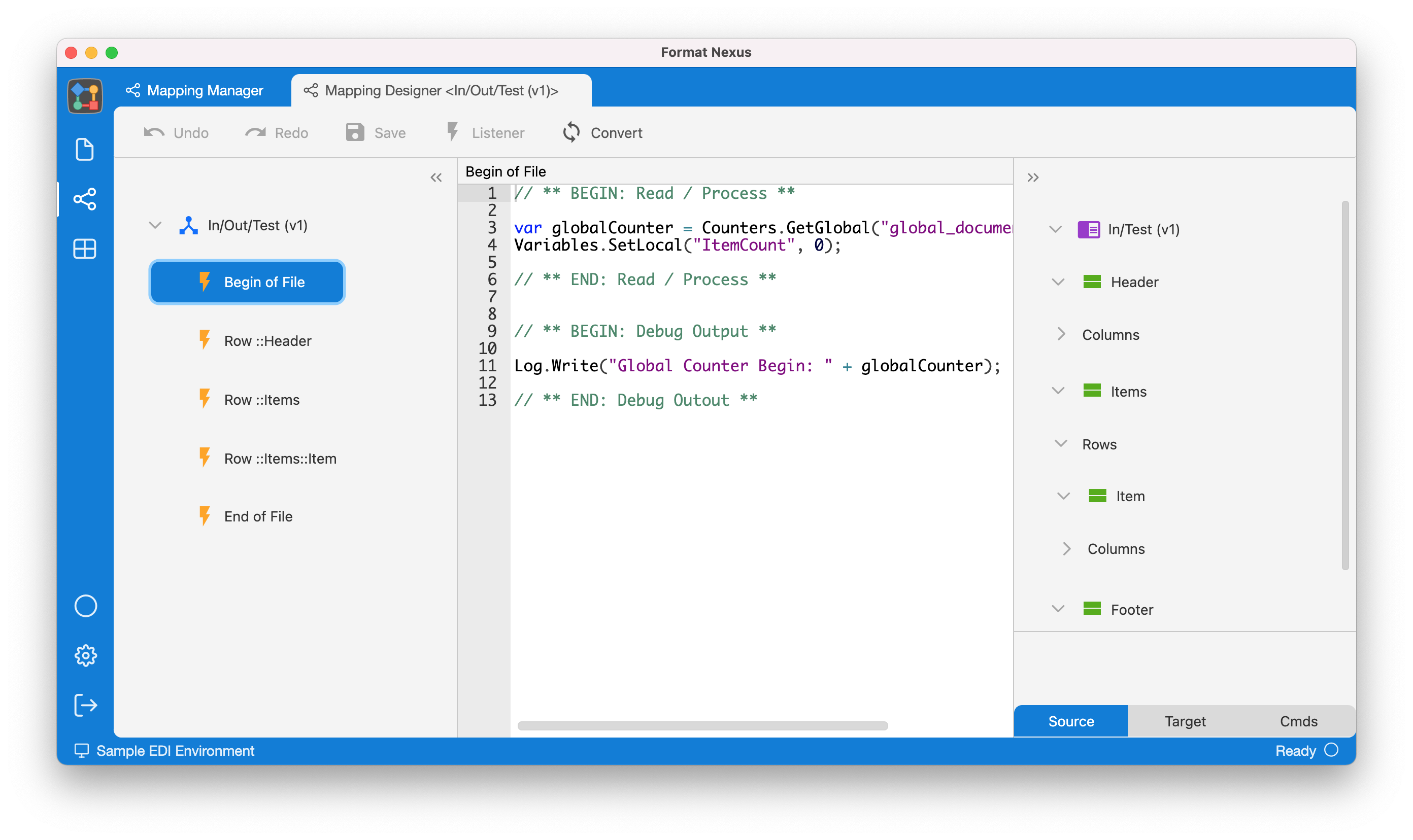Click the green Header segment icon
This screenshot has width=1413, height=840.
[1092, 282]
